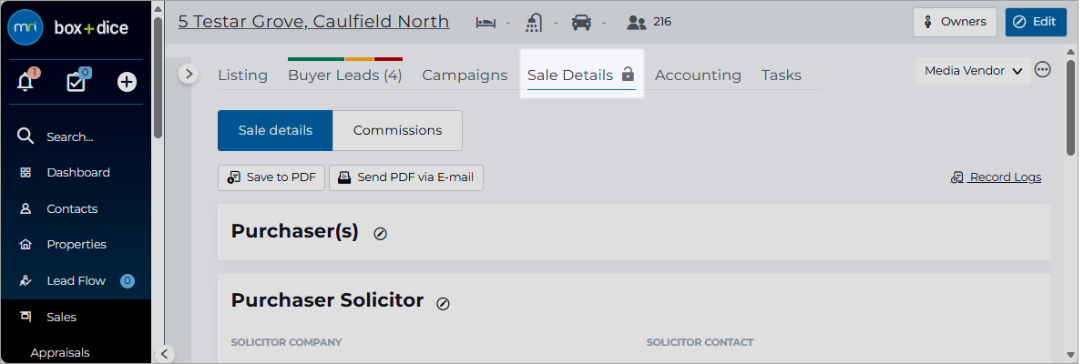1080x364 pixels.
Task: Switch to the Commissions toggle
Action: 397,130
